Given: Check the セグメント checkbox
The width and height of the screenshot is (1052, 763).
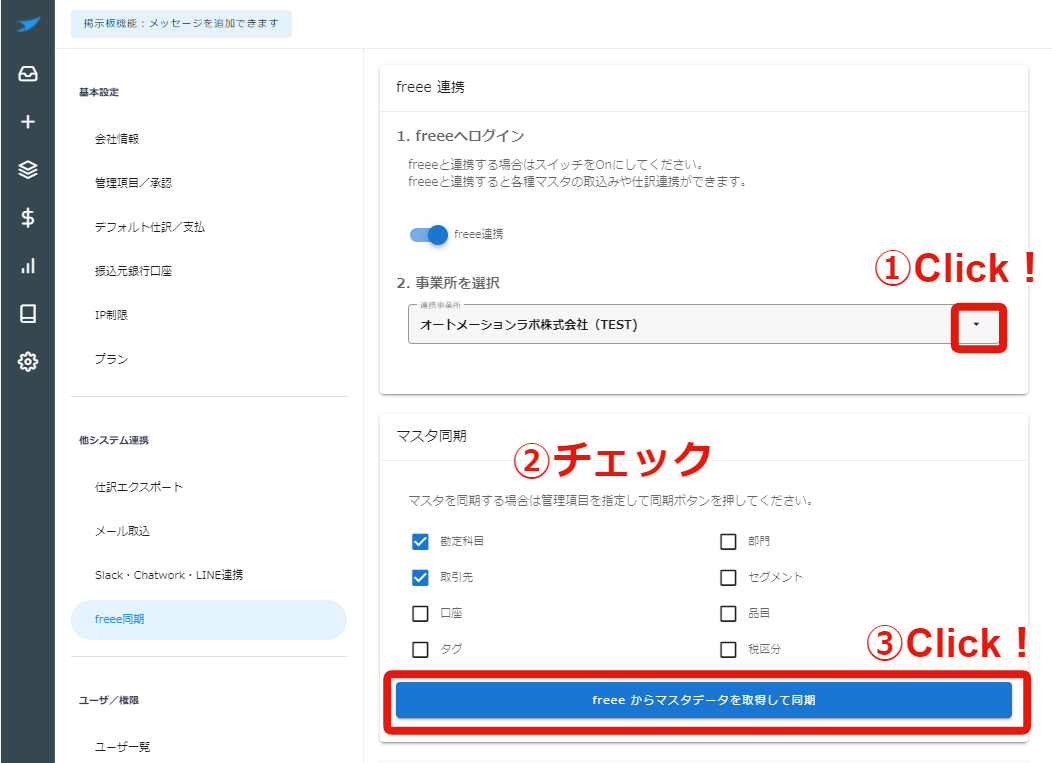Looking at the screenshot, I should (728, 577).
